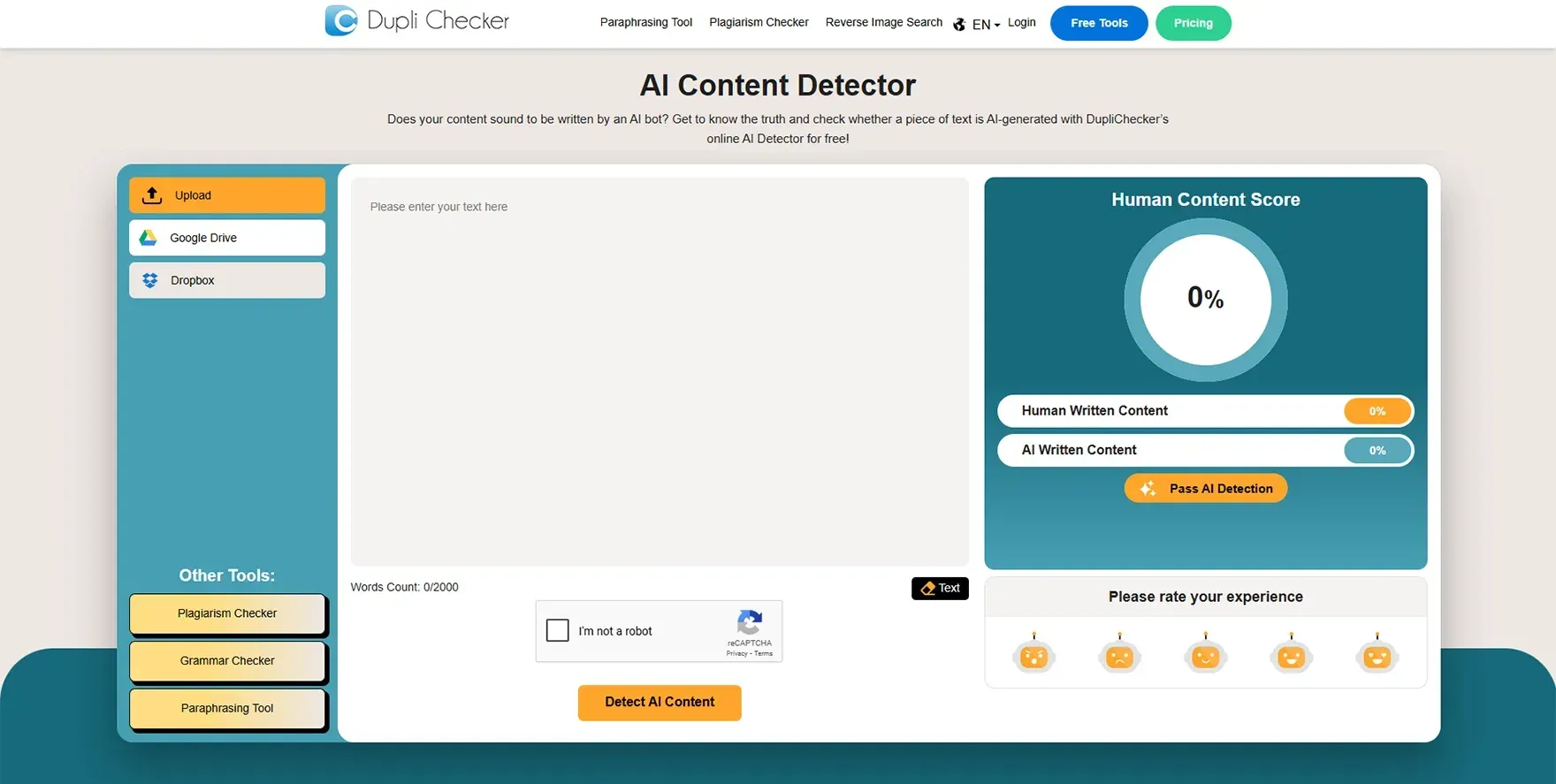Select the middle neutral robot rating
The height and width of the screenshot is (784, 1556).
pyautogui.click(x=1205, y=656)
